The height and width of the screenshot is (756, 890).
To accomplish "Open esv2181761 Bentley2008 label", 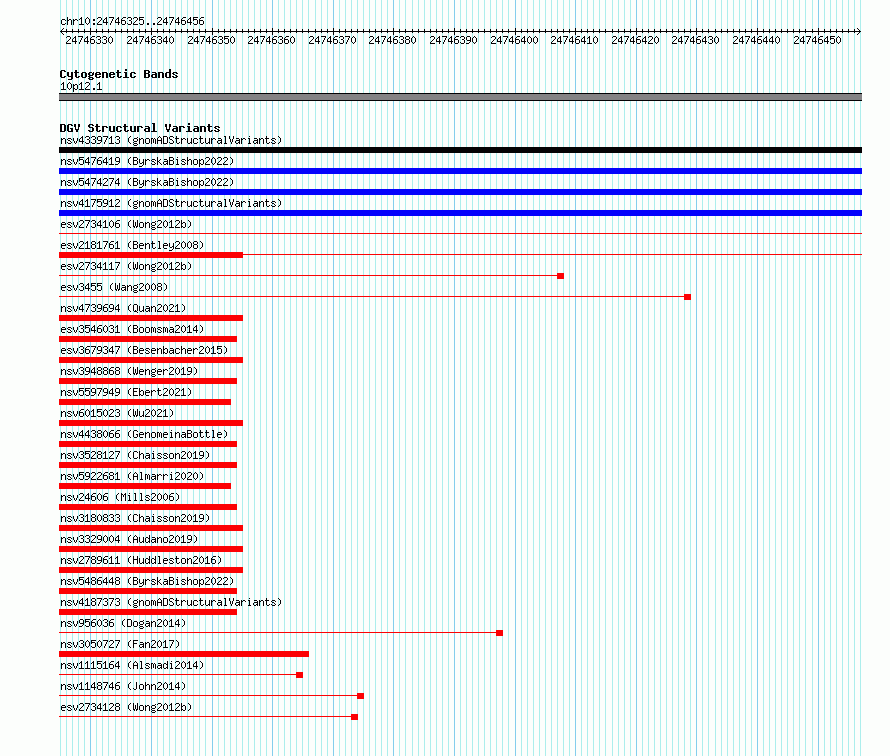I will click(132, 245).
